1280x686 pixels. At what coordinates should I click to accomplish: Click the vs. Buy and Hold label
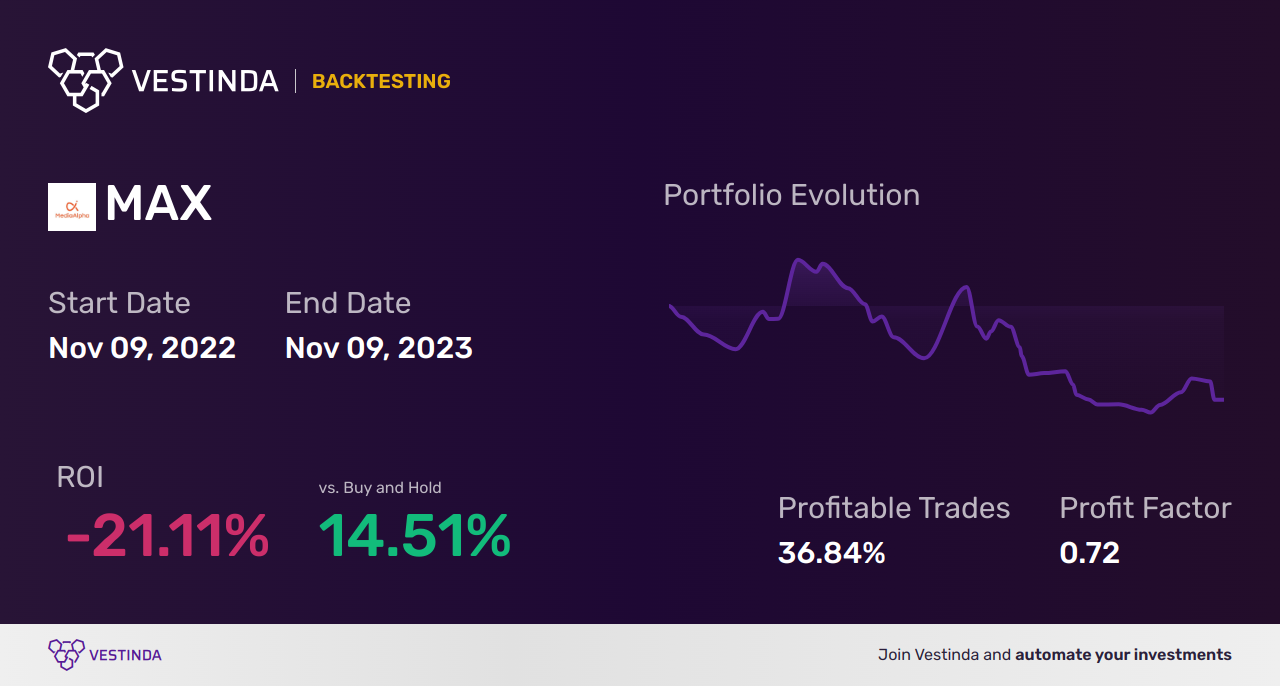(x=380, y=488)
